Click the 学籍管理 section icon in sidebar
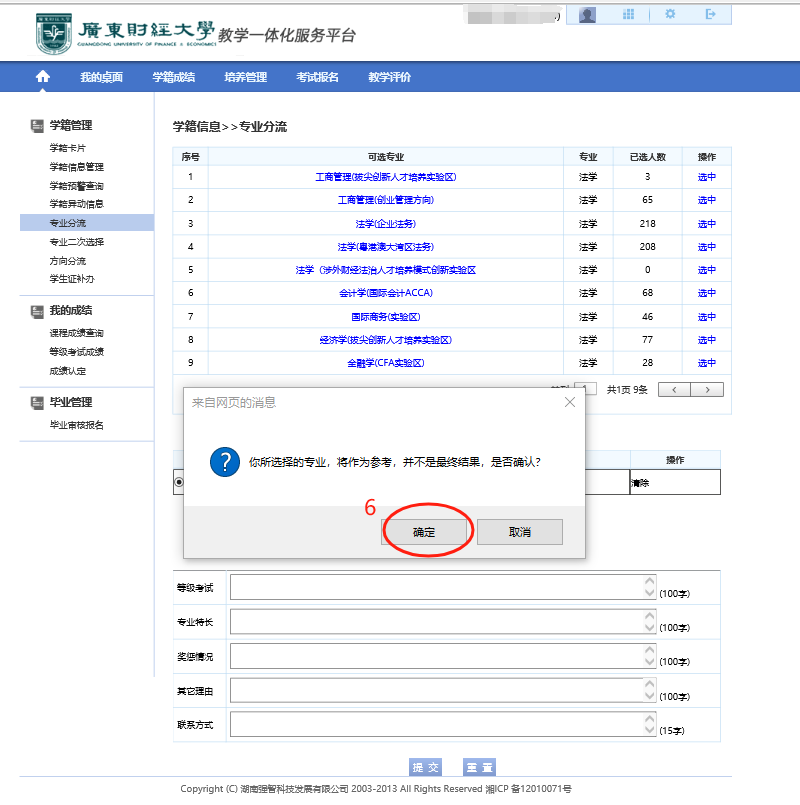 37,125
